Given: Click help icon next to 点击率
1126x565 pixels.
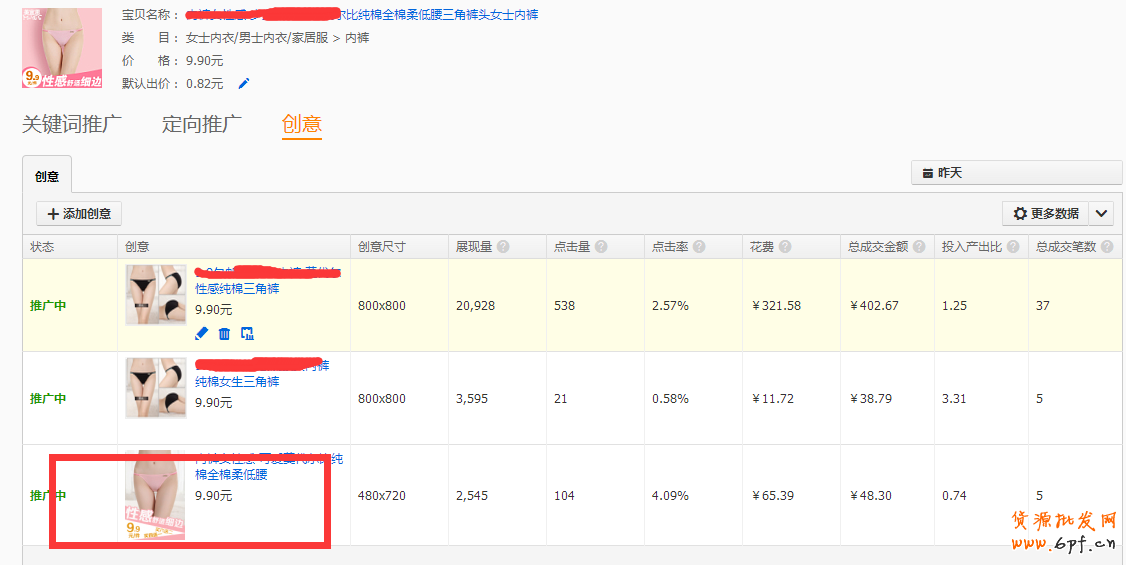Looking at the screenshot, I should 699,247.
